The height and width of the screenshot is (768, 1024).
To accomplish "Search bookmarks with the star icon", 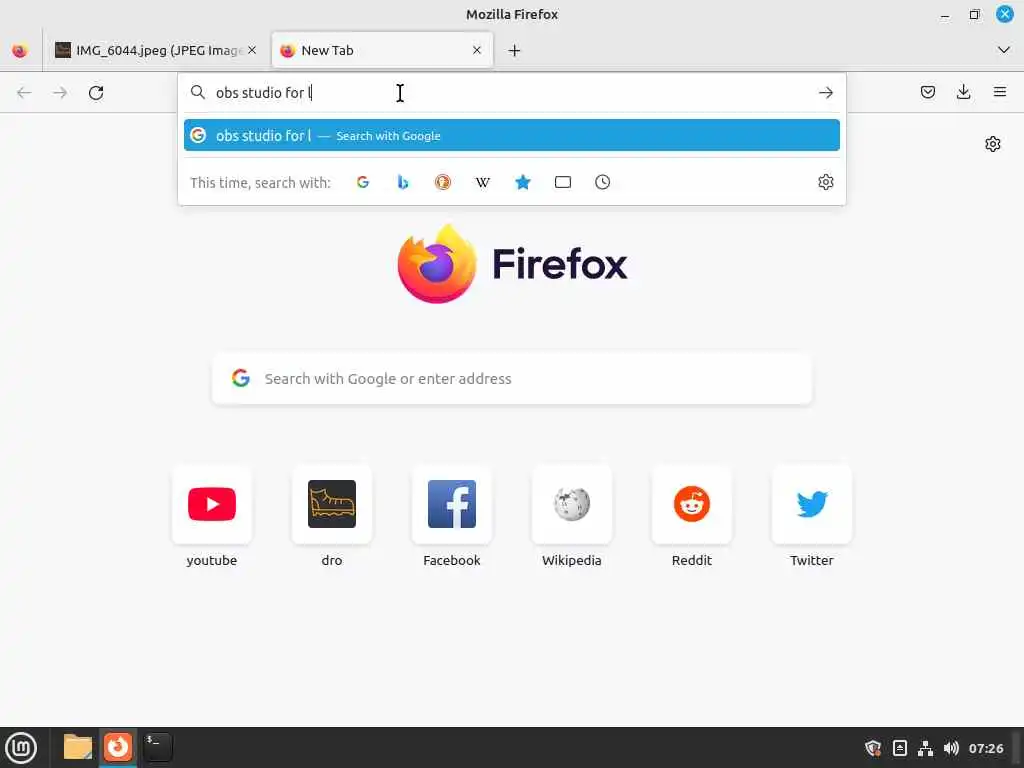I will point(522,182).
